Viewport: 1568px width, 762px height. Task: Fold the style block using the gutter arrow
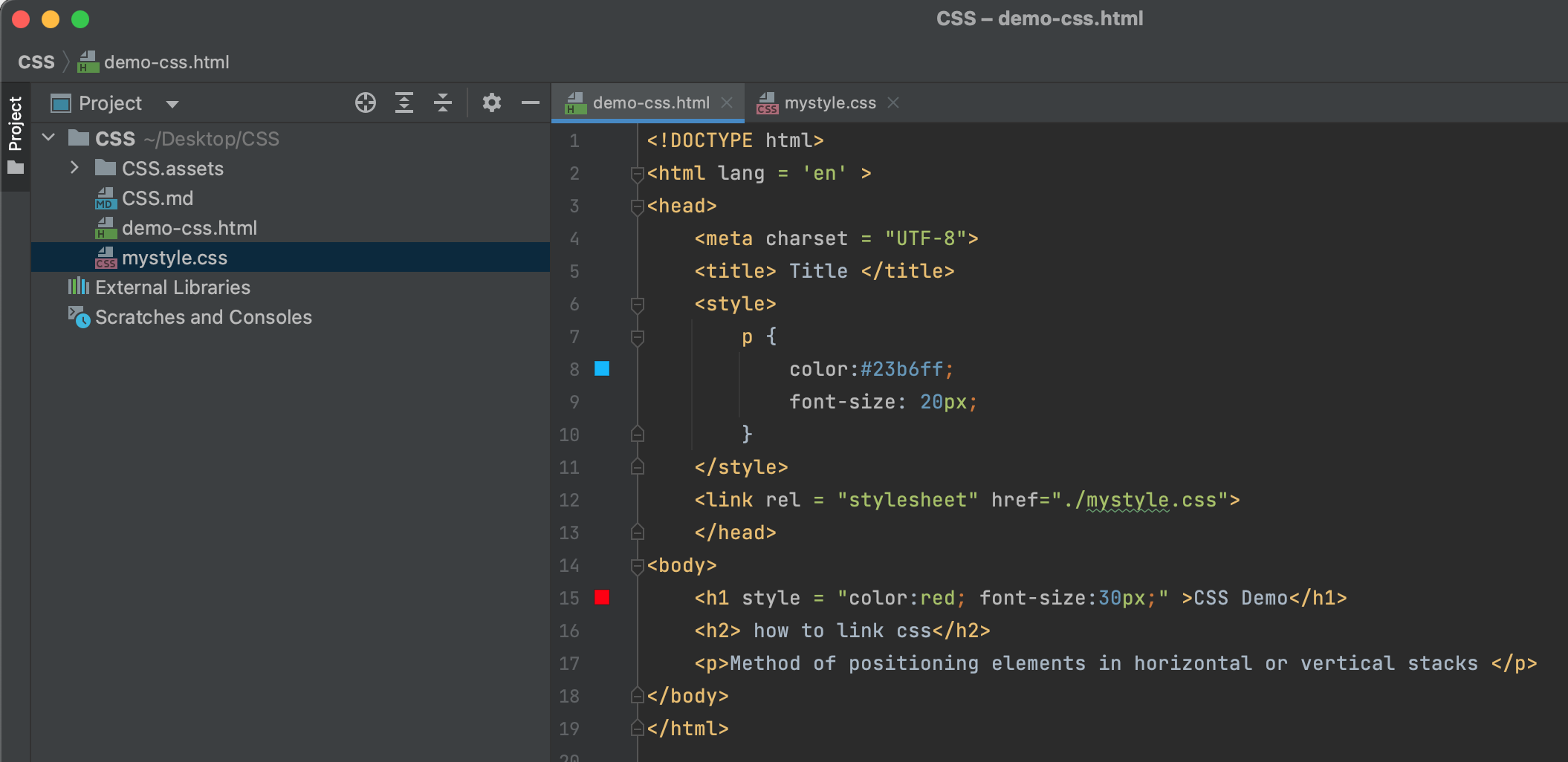click(x=637, y=305)
